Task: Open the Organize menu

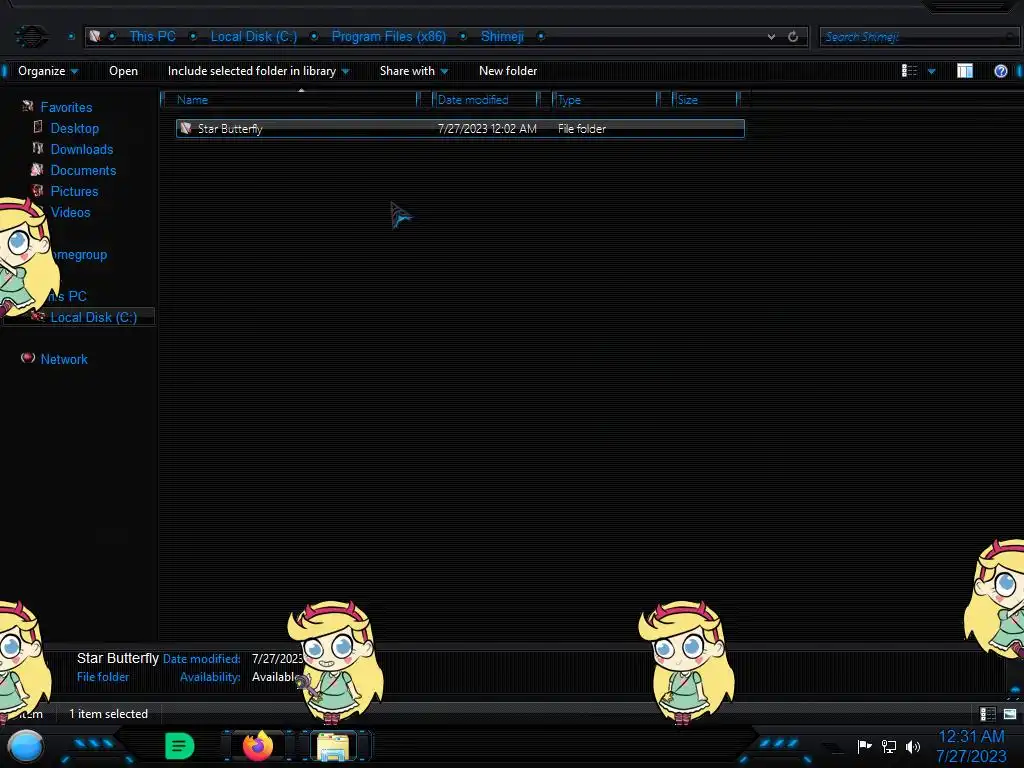Action: [x=48, y=71]
